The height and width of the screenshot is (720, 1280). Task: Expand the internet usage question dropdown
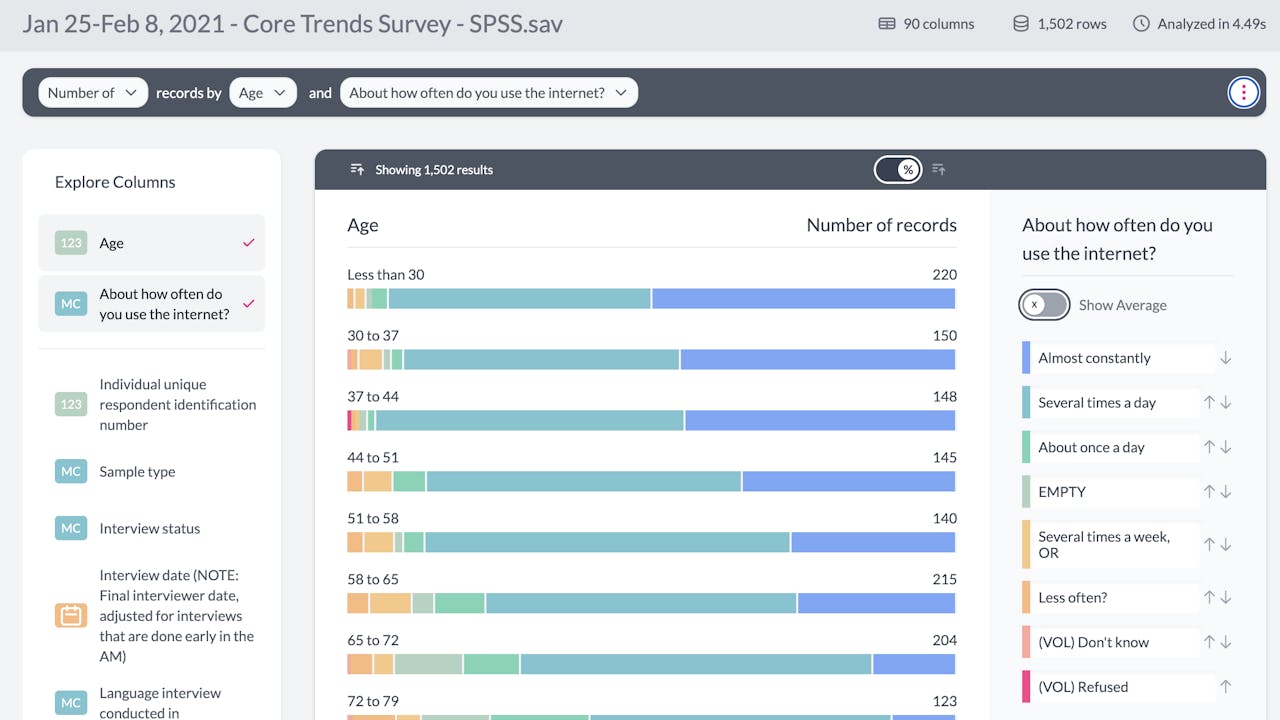pyautogui.click(x=489, y=93)
